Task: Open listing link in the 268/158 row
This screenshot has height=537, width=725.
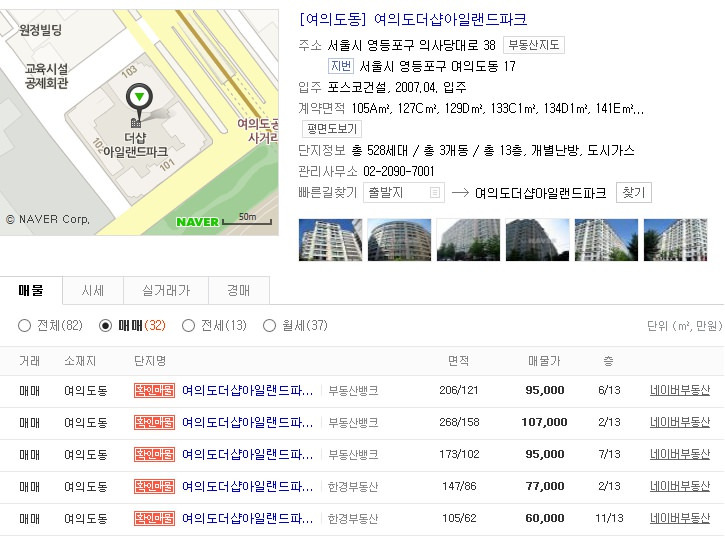Action: point(247,422)
